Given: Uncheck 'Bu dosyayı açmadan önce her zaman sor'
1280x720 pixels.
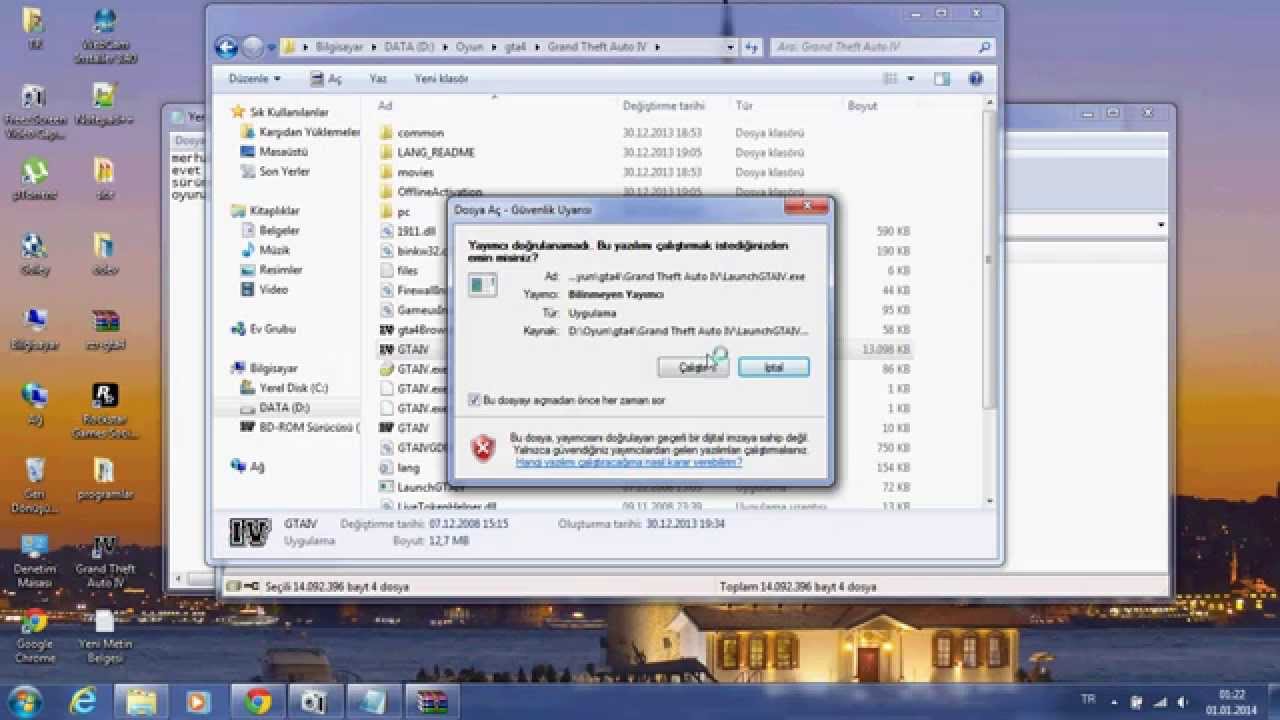Looking at the screenshot, I should pyautogui.click(x=475, y=400).
